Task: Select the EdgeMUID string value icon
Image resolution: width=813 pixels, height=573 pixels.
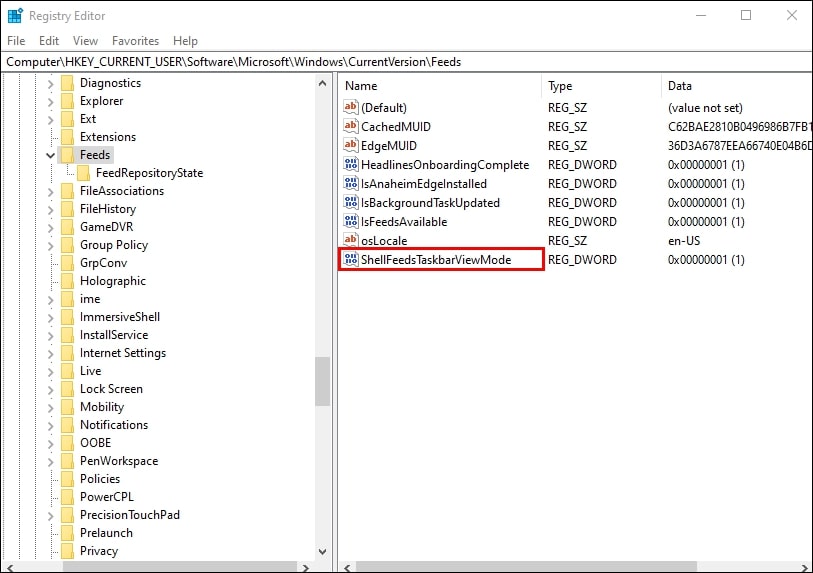Action: (351, 145)
